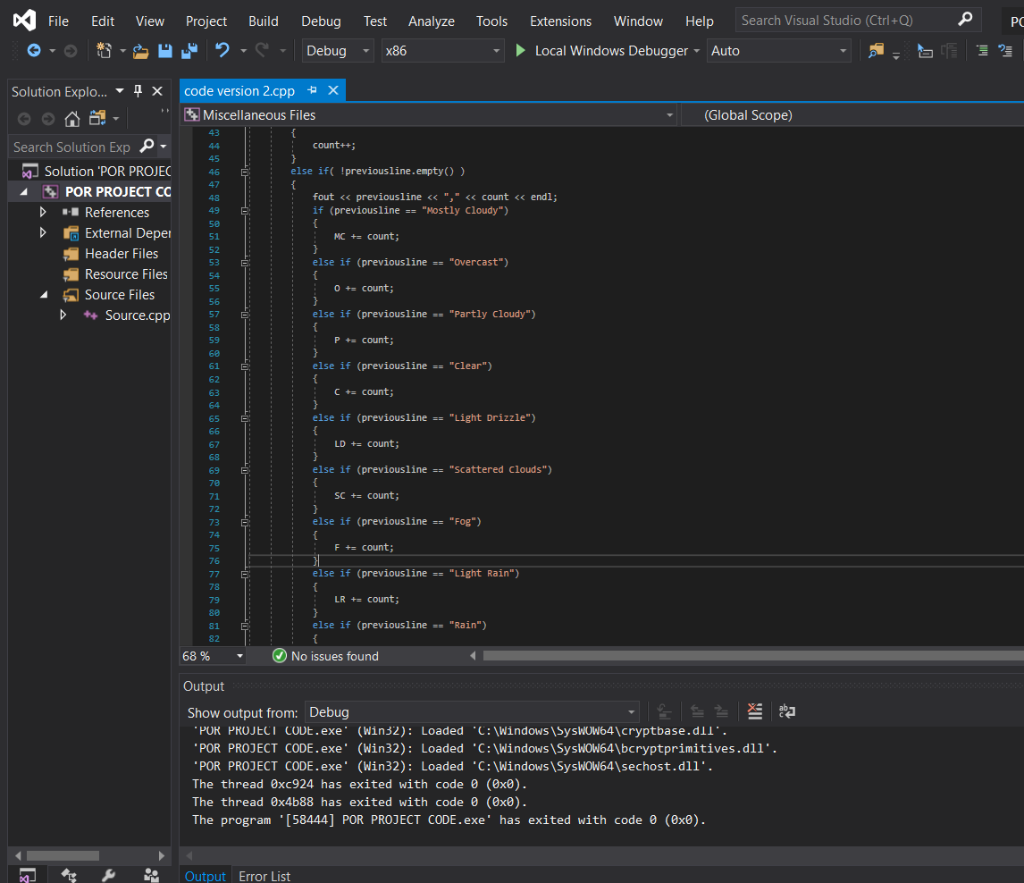Toggle Word Wrap in the Output window
Viewport: 1024px width, 883px height.
coord(787,710)
